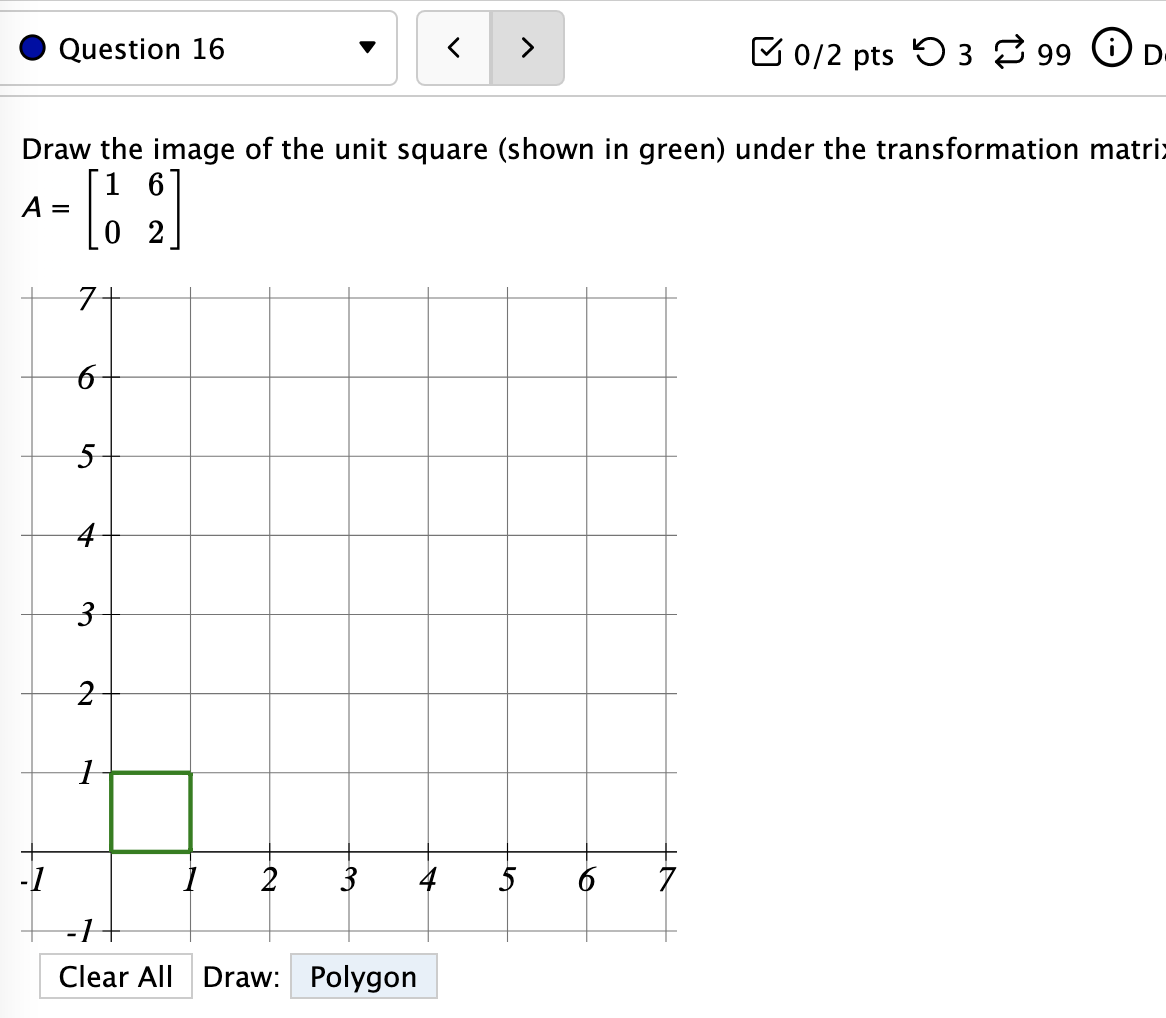Click the blue question status dot

point(33,48)
